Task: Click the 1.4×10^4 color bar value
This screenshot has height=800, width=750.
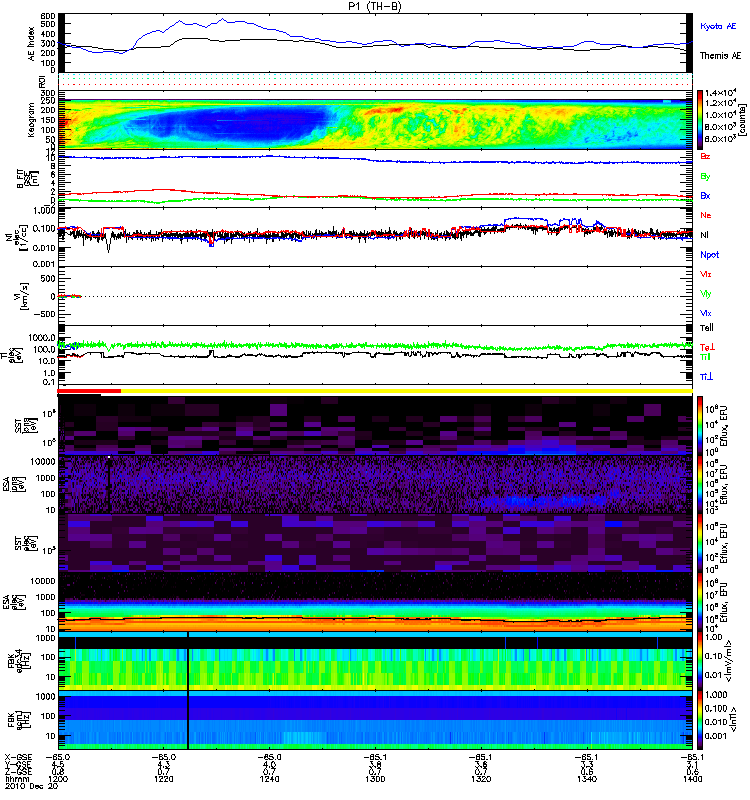Action: pos(720,93)
